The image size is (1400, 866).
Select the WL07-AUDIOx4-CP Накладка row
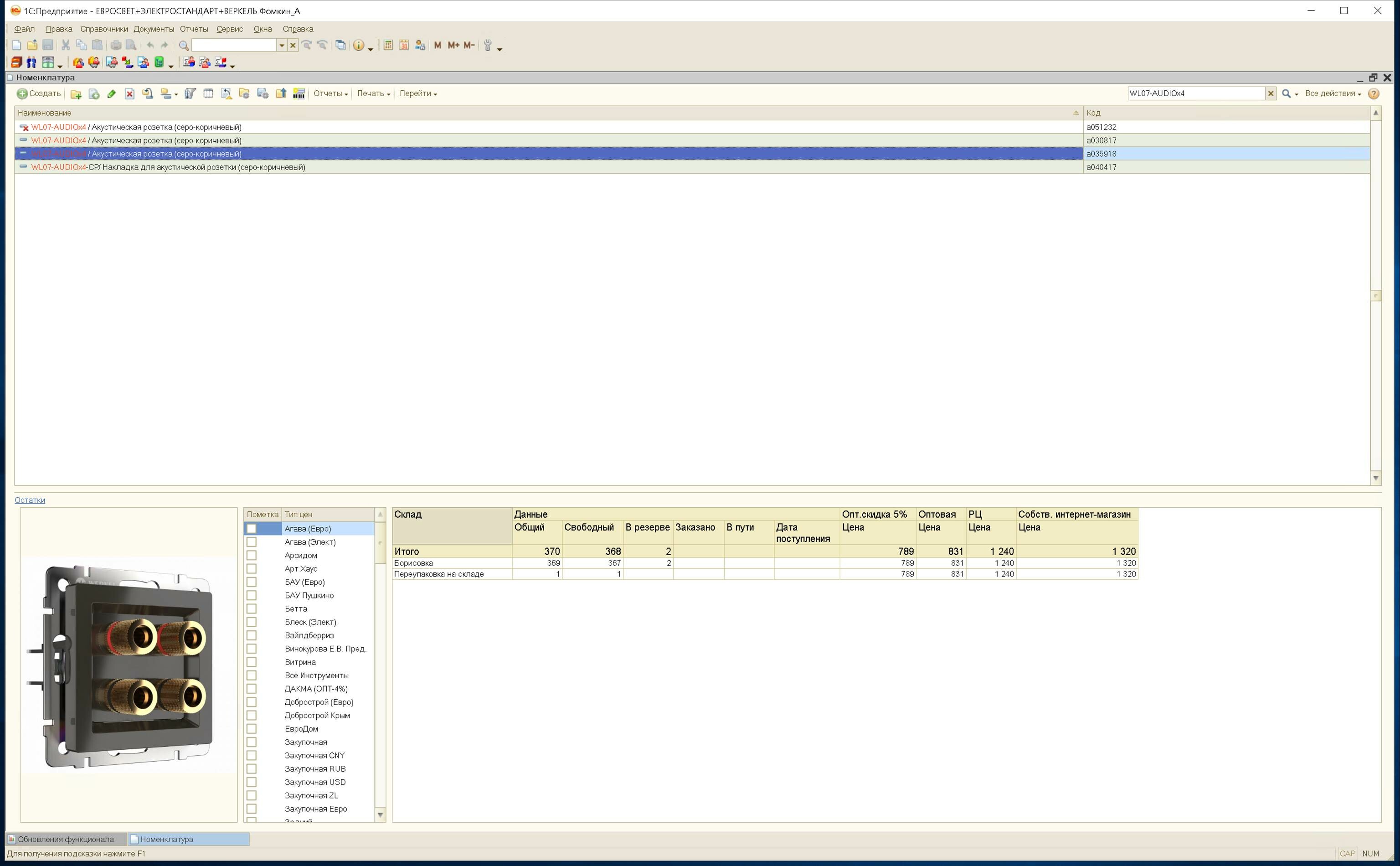coord(692,167)
